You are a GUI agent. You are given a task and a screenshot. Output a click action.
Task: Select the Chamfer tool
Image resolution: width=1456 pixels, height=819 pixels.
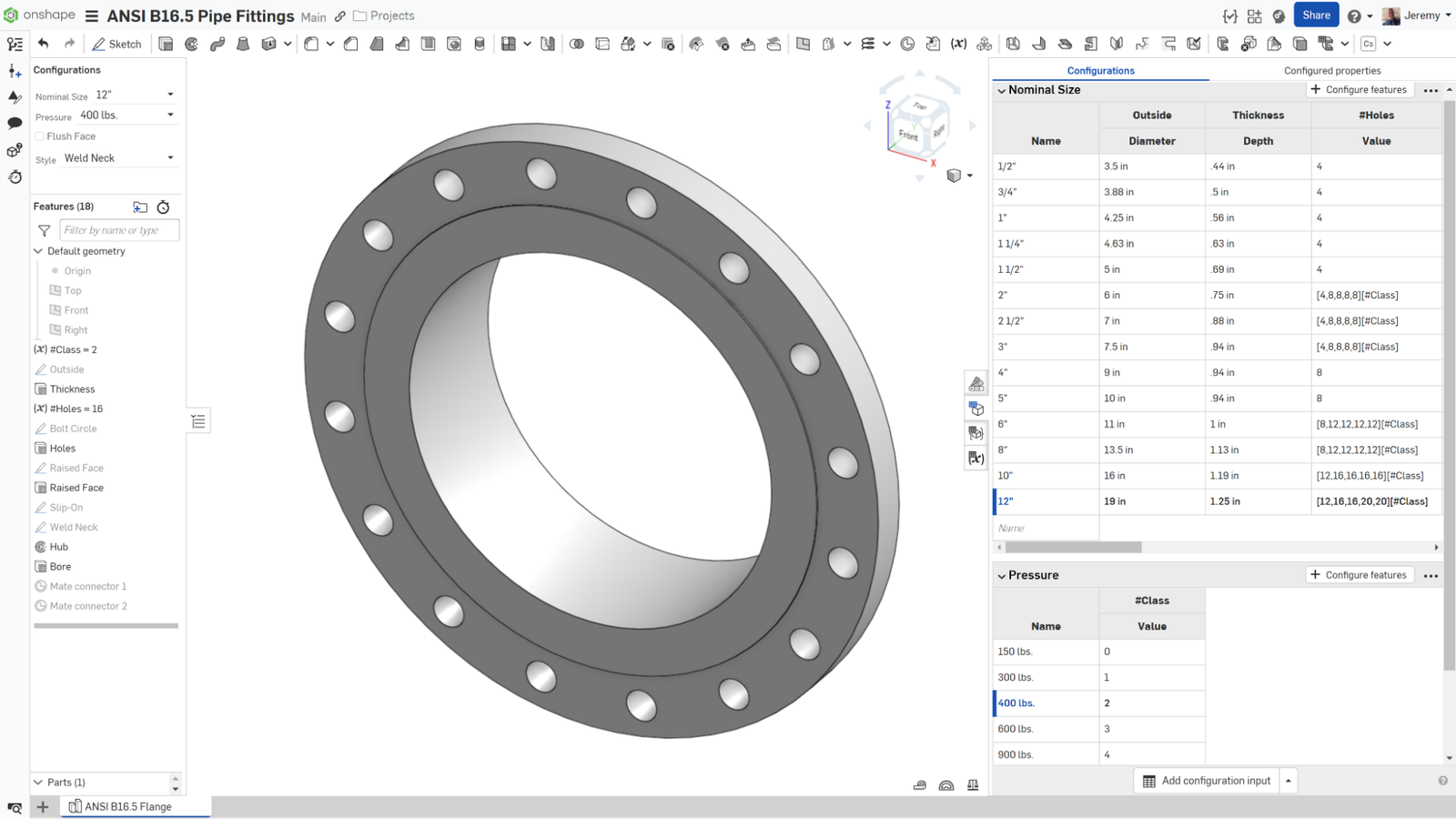(x=349, y=43)
